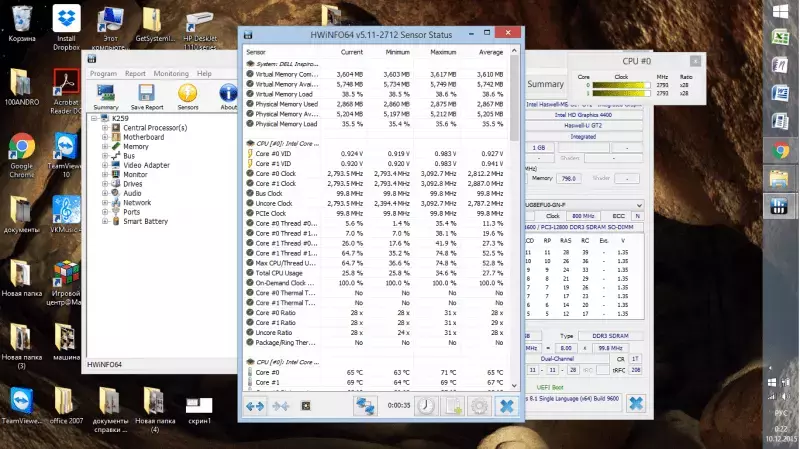Click the sensor list scroll-up arrow
The height and width of the screenshot is (449, 800).
514,51
